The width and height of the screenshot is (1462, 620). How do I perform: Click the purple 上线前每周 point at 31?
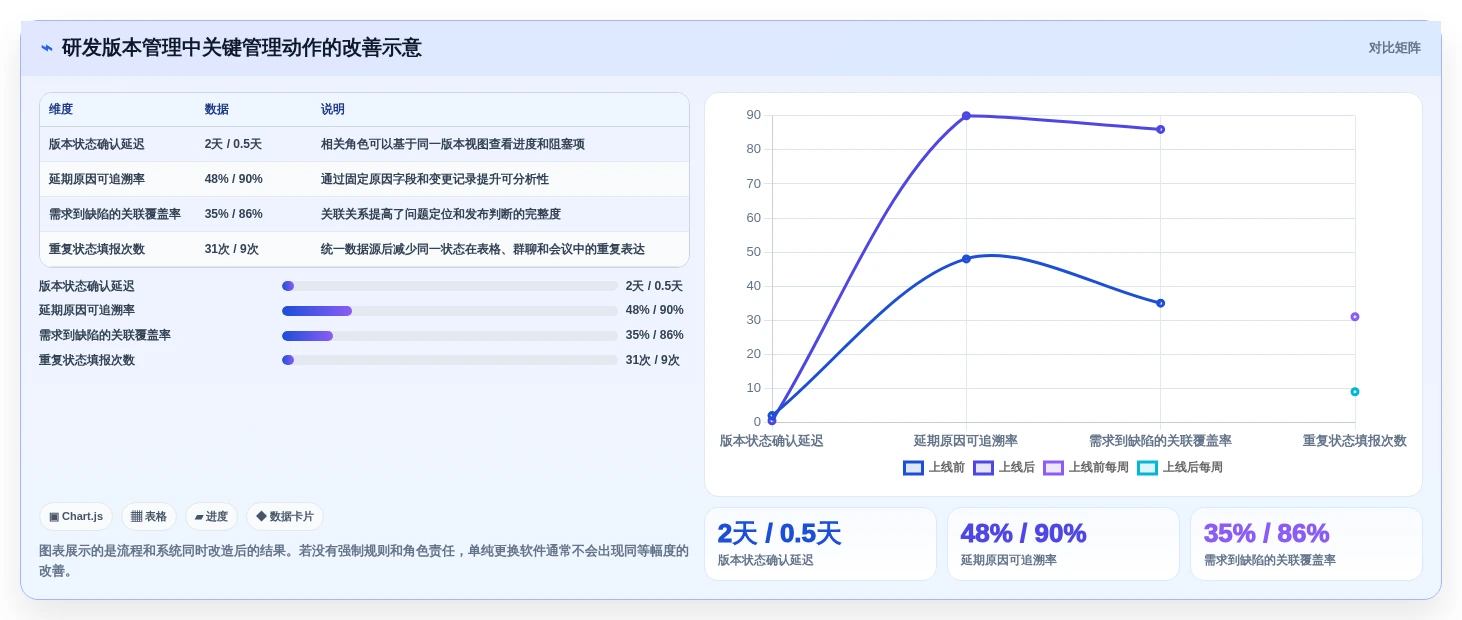[1355, 317]
